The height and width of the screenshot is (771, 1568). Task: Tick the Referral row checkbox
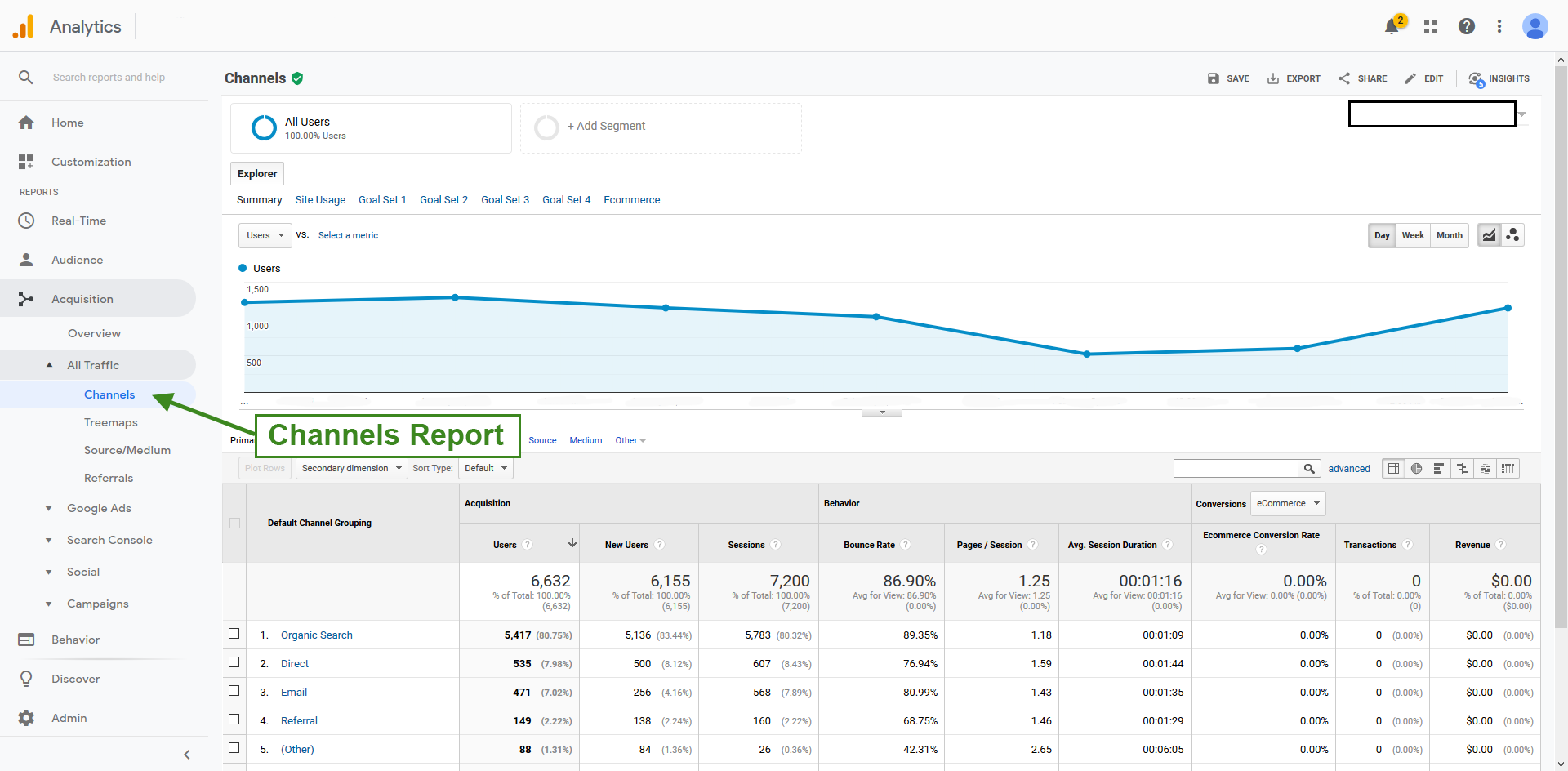pos(234,720)
